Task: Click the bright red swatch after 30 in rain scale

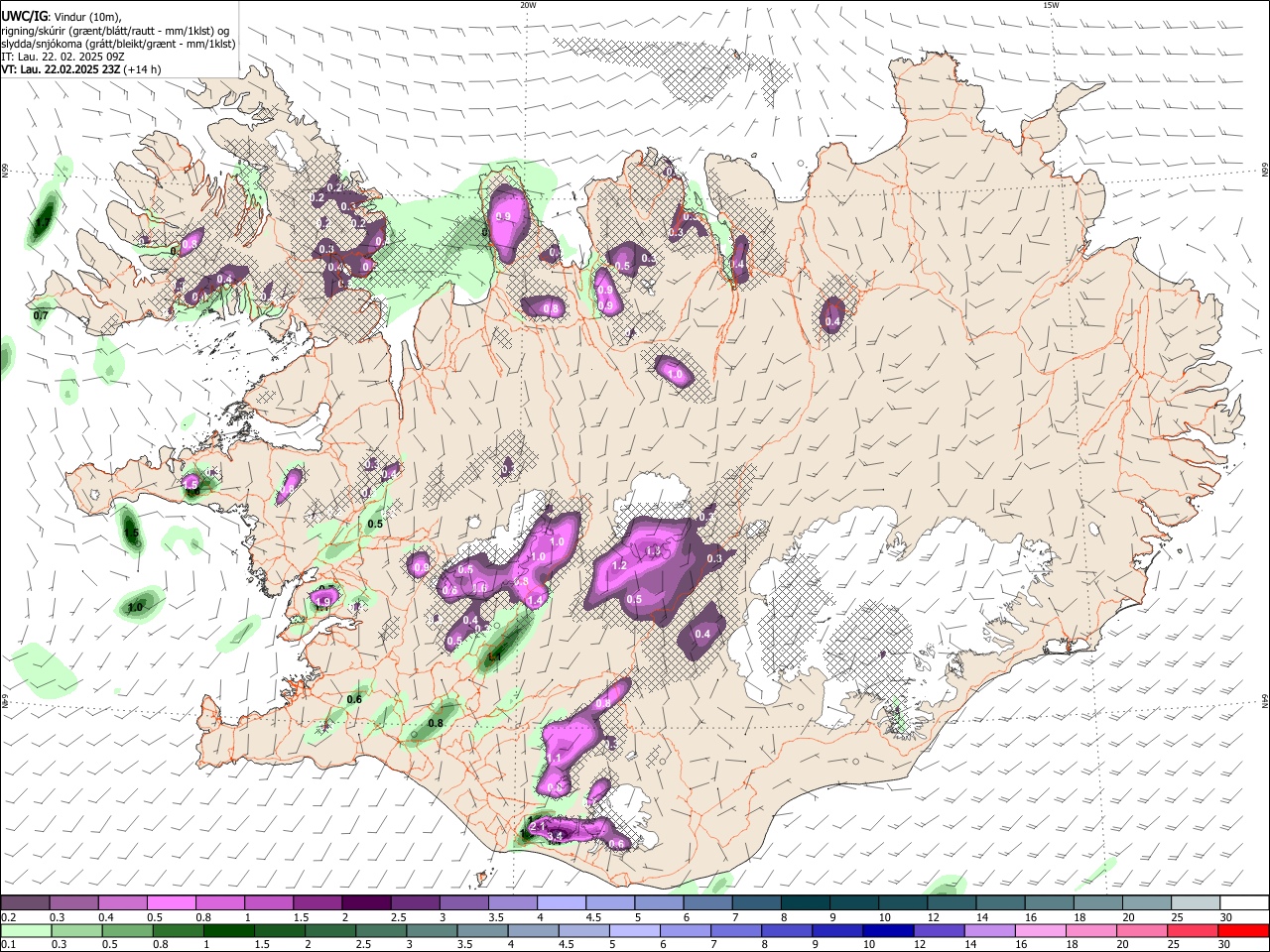Action: point(1244,930)
